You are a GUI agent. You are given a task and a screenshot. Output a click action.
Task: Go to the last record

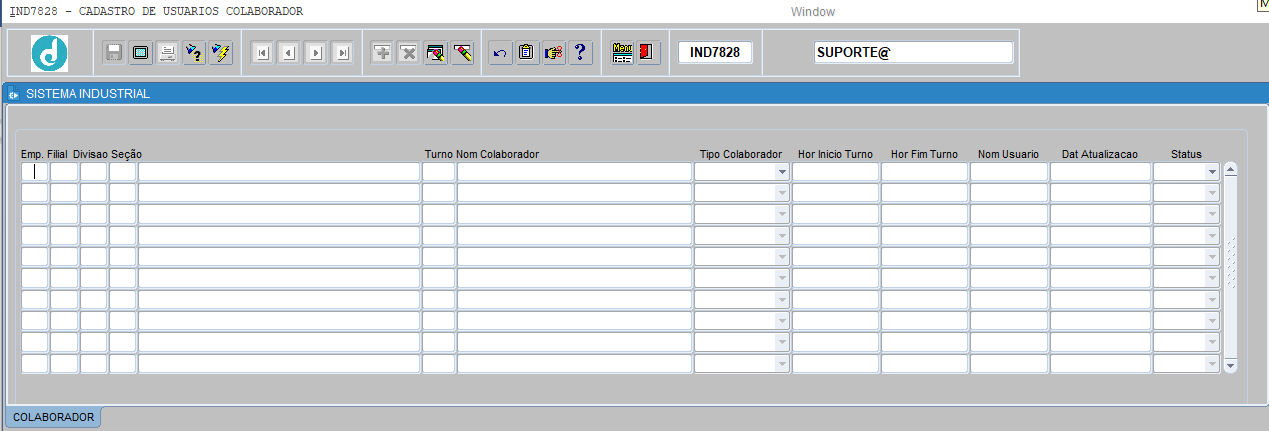[342, 53]
